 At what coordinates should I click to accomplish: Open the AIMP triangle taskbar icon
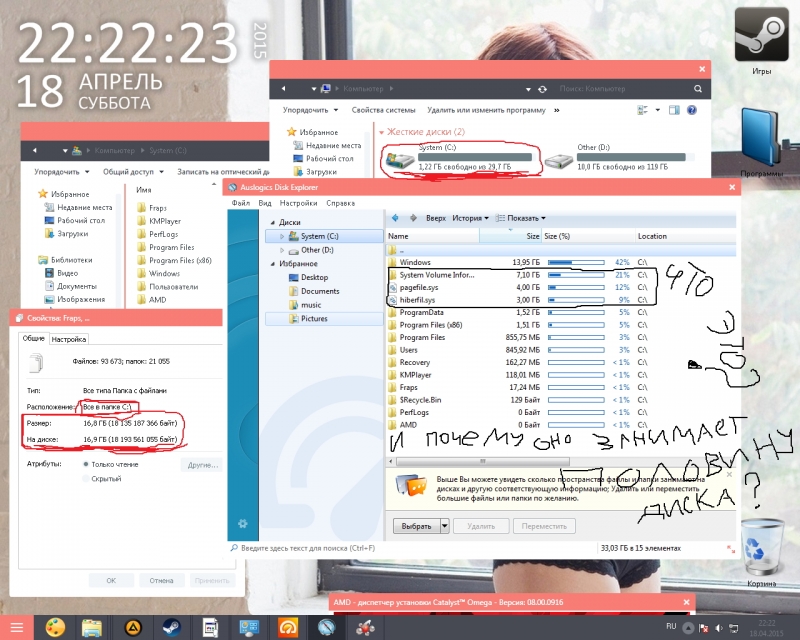click(133, 628)
